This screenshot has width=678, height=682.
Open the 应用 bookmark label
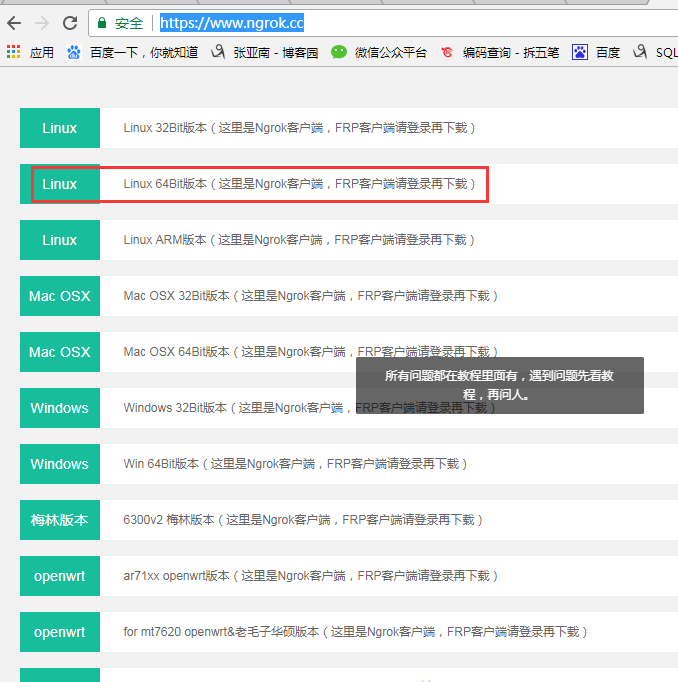pos(42,53)
